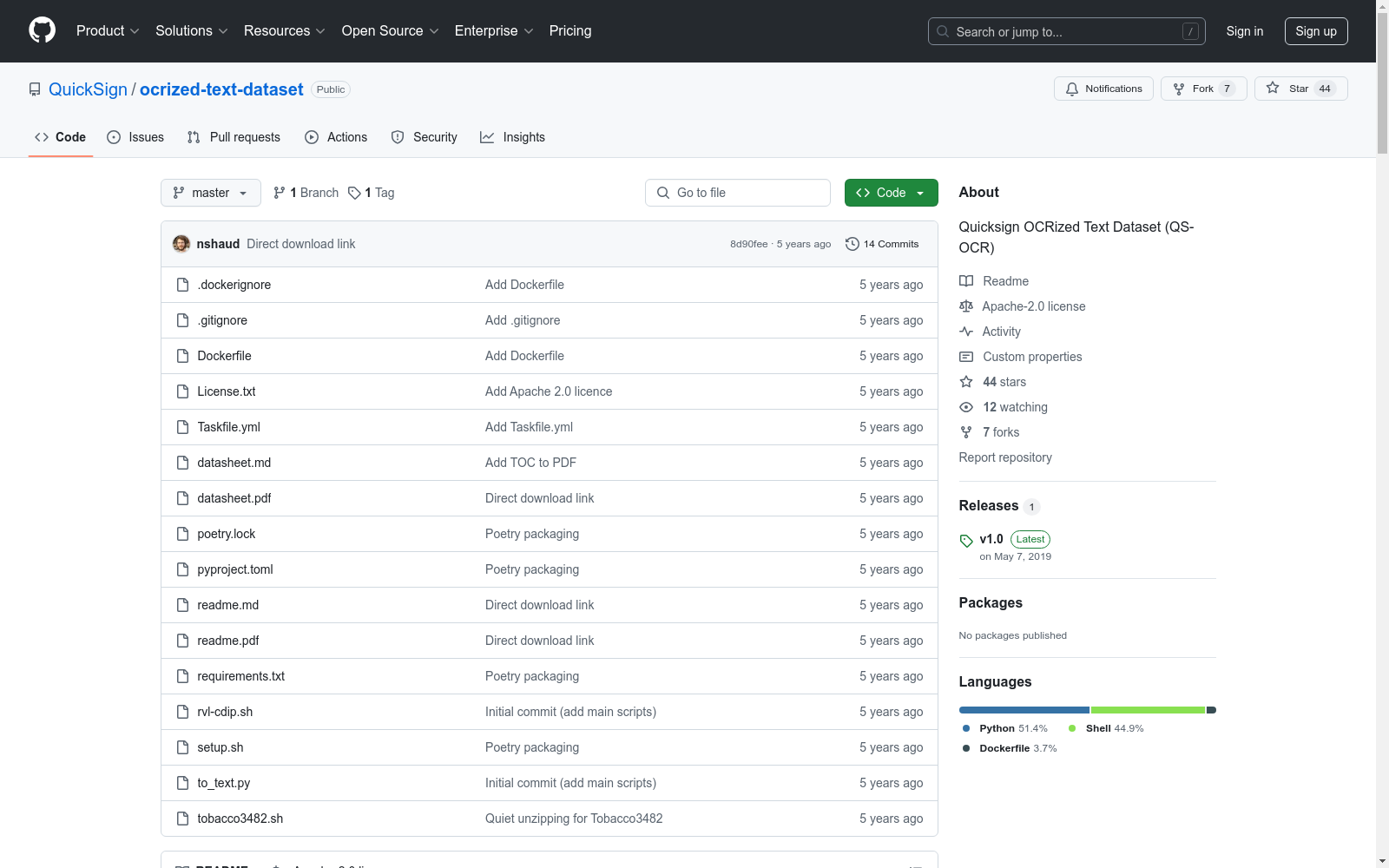Image resolution: width=1389 pixels, height=868 pixels.
Task: Click the Pull requests tab icon
Action: 194,137
